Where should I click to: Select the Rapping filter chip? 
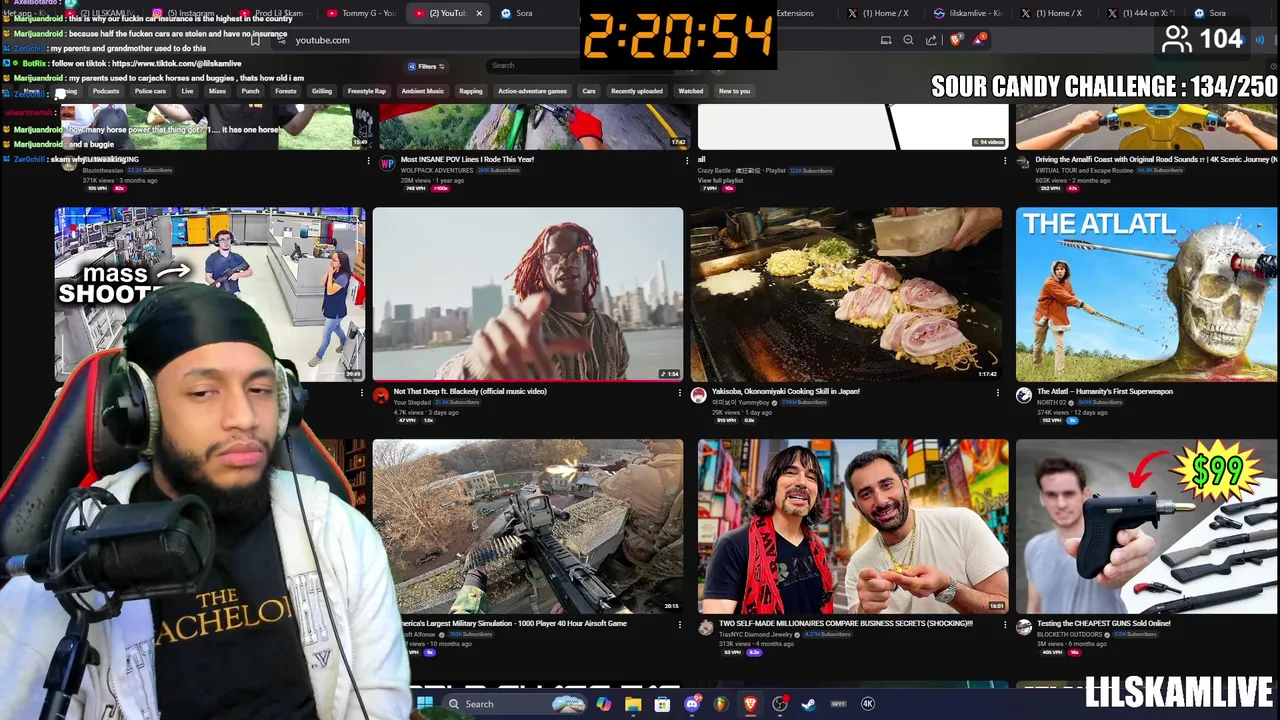[x=471, y=91]
